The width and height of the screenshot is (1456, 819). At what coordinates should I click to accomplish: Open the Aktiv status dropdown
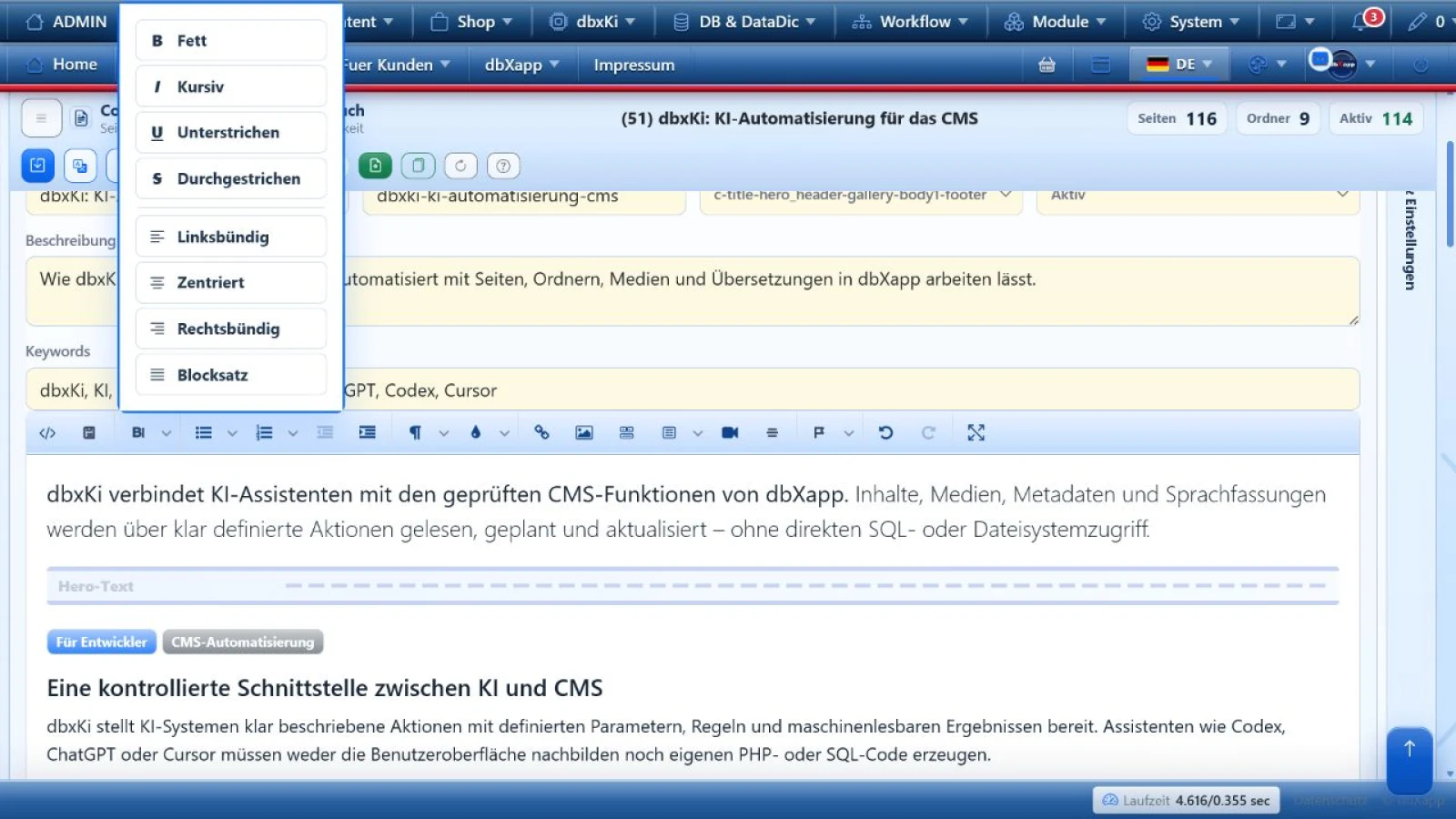(1198, 197)
